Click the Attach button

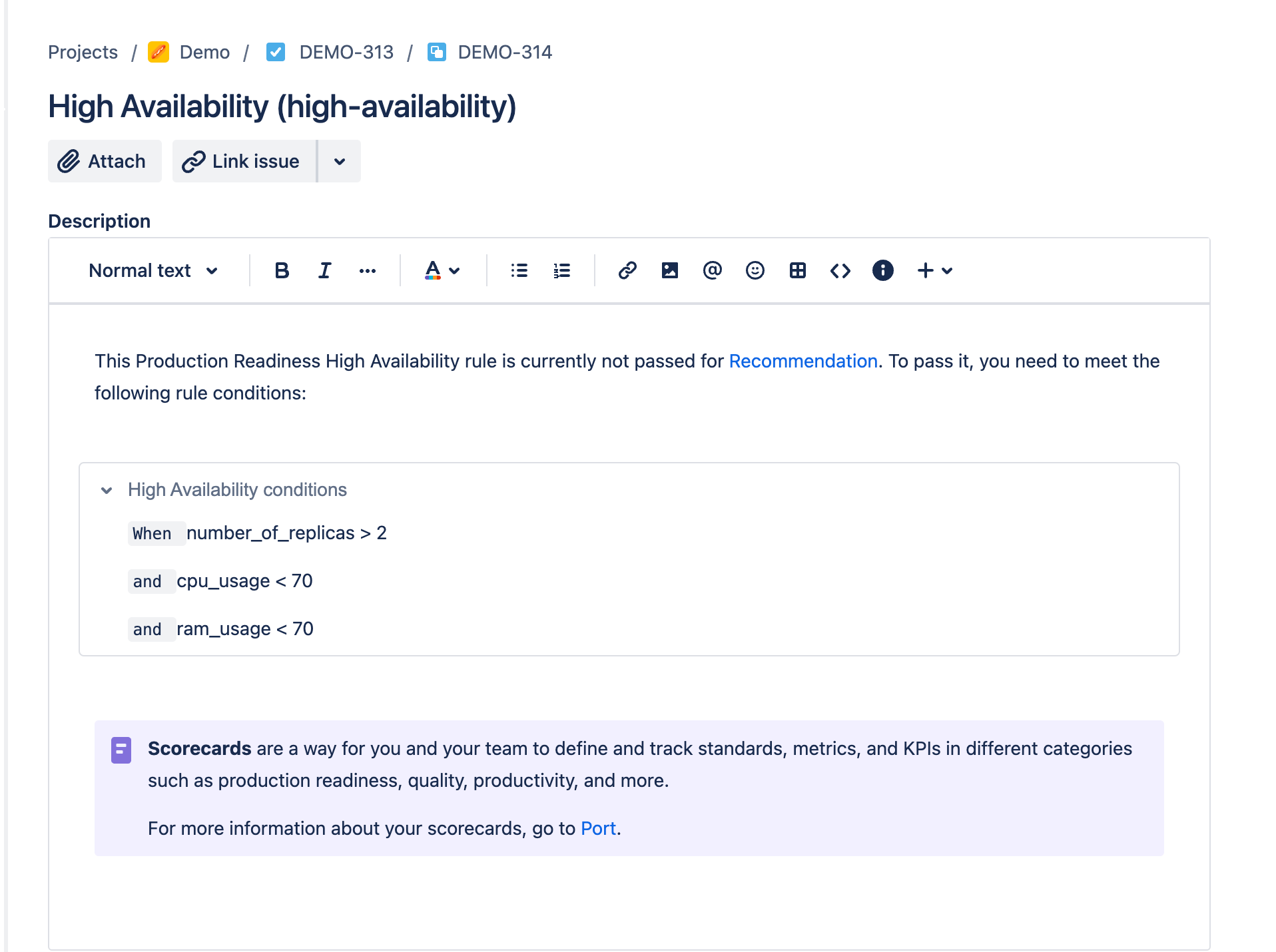[x=105, y=161]
